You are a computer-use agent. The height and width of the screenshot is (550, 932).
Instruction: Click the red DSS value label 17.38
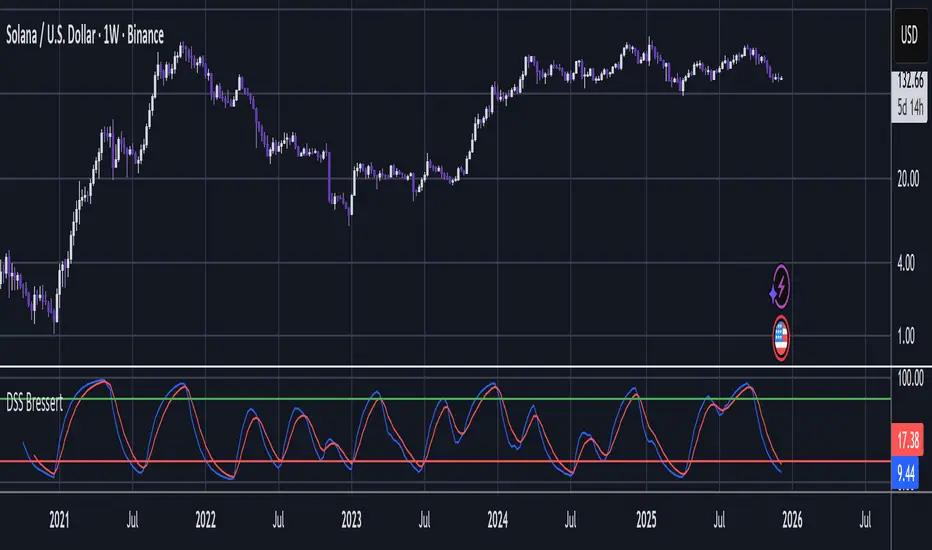click(x=908, y=440)
